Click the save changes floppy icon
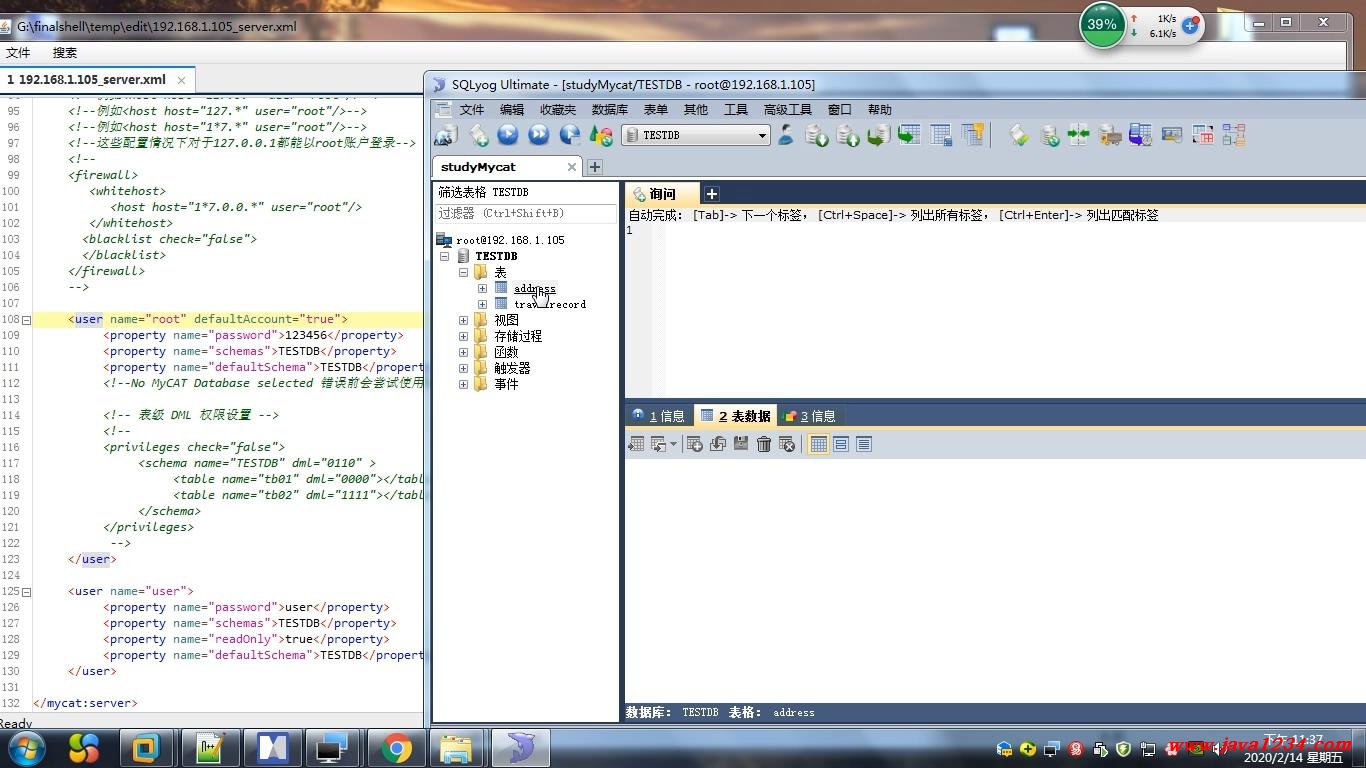 [x=741, y=444]
